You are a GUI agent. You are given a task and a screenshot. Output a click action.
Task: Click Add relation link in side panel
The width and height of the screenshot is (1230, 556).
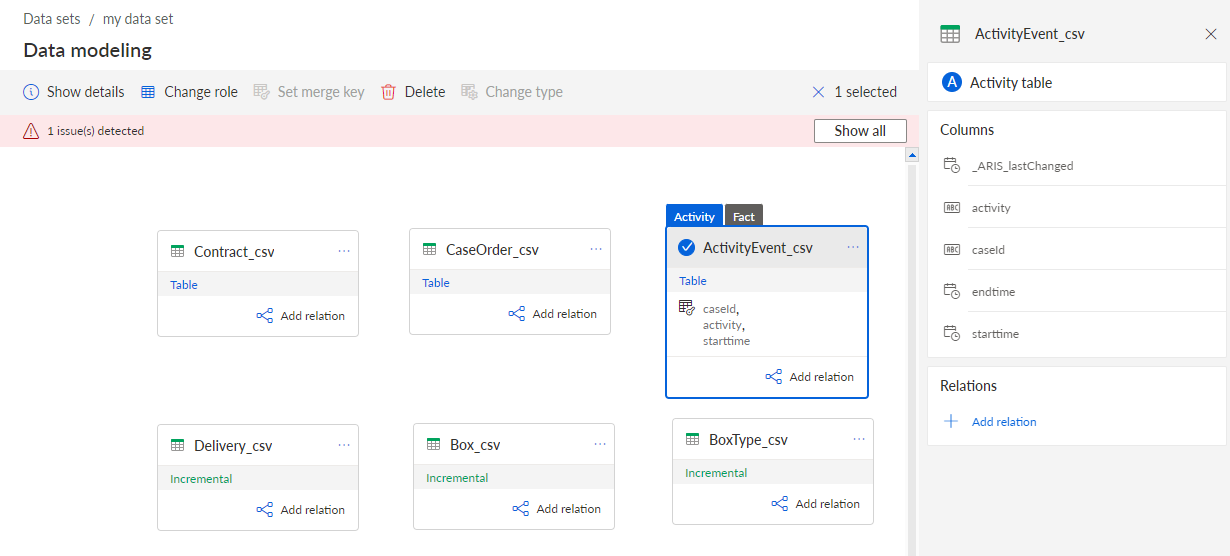[x=1004, y=422]
